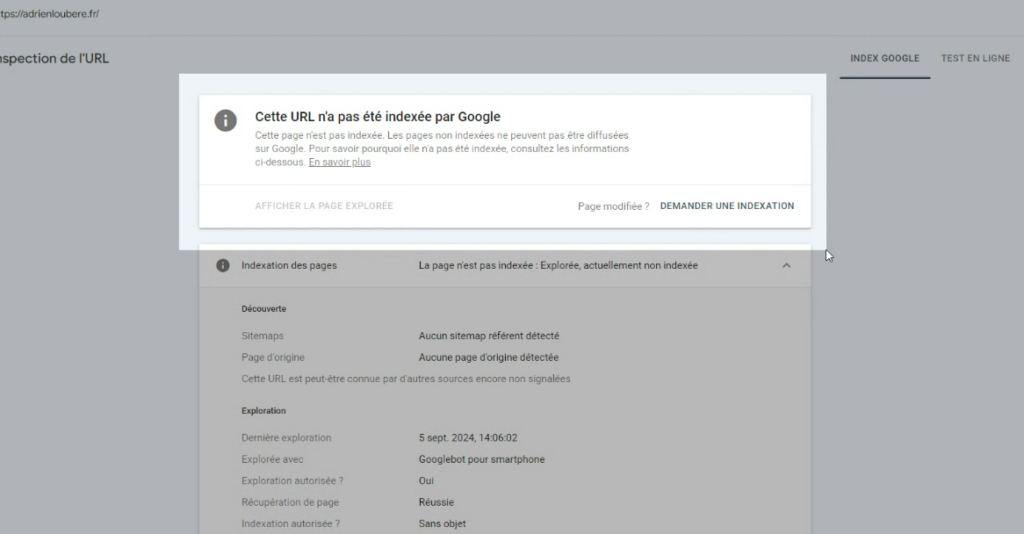Click the Sans objet indexing value
1024x534 pixels.
tap(442, 523)
